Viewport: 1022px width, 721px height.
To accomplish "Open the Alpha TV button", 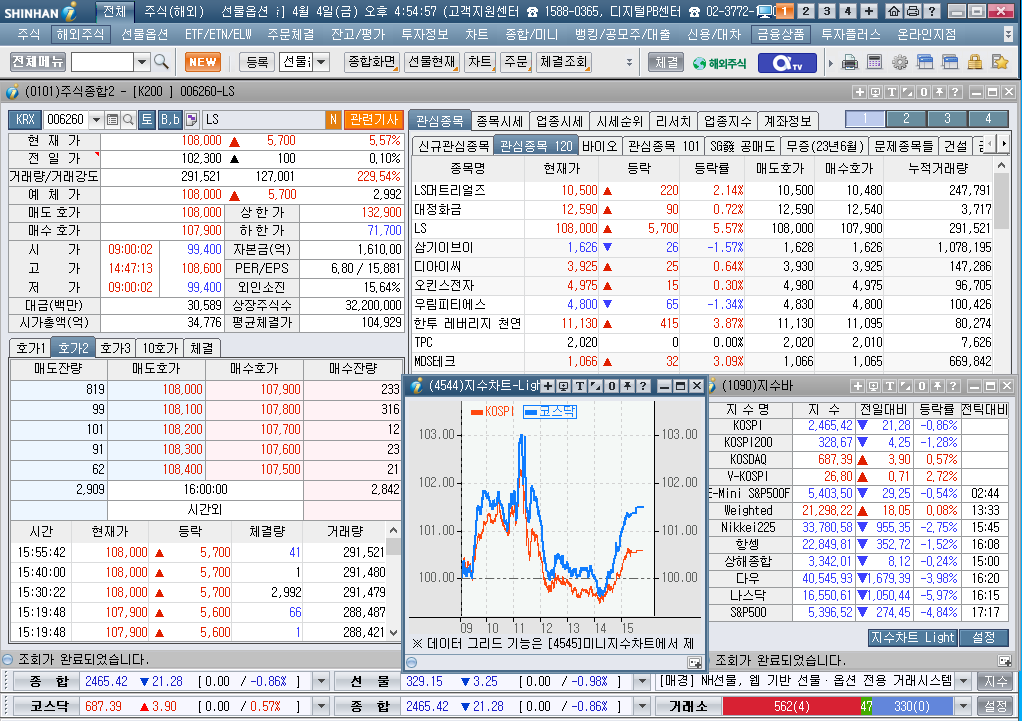I will [787, 63].
